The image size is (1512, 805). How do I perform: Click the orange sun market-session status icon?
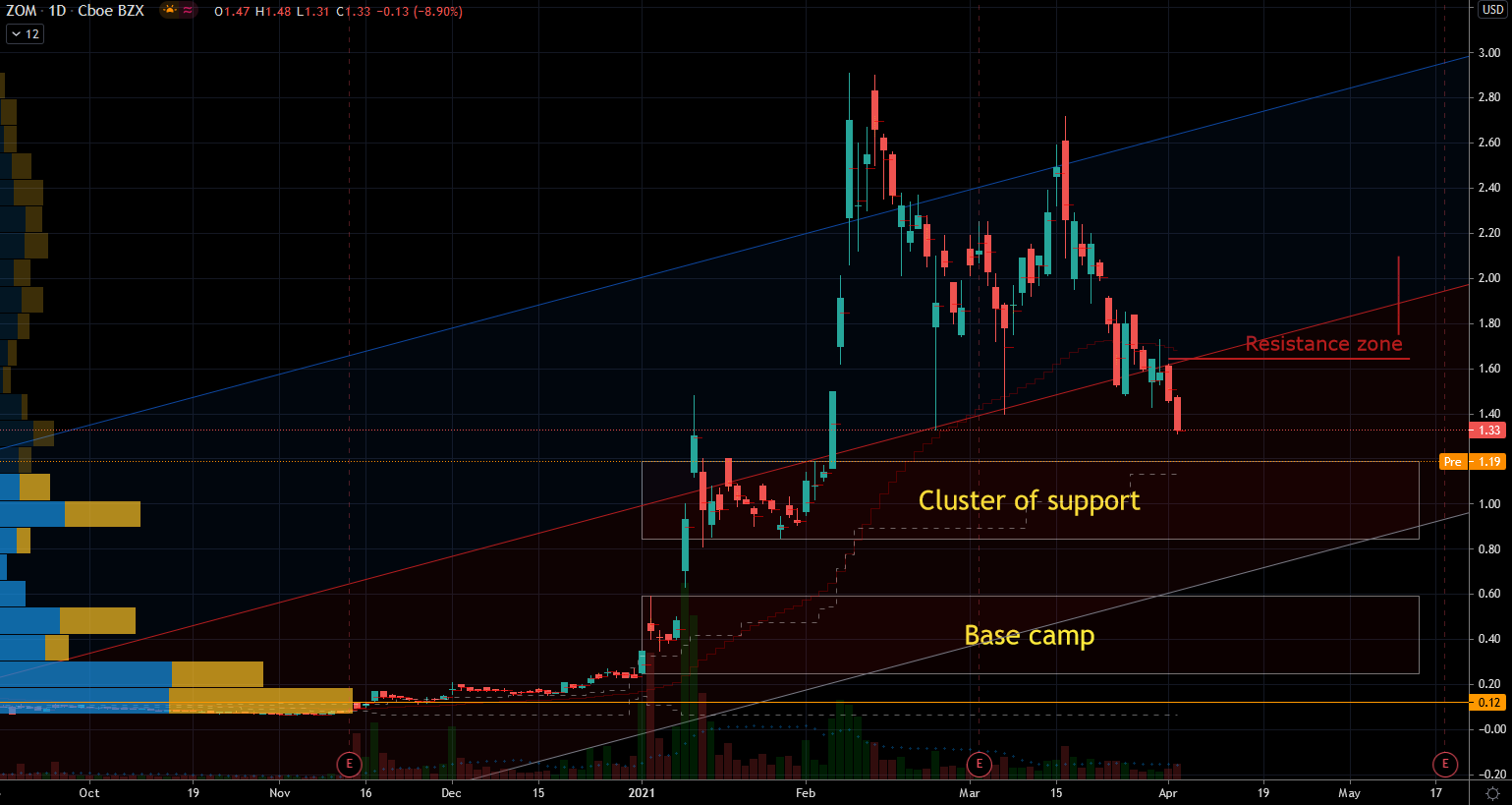coord(170,11)
